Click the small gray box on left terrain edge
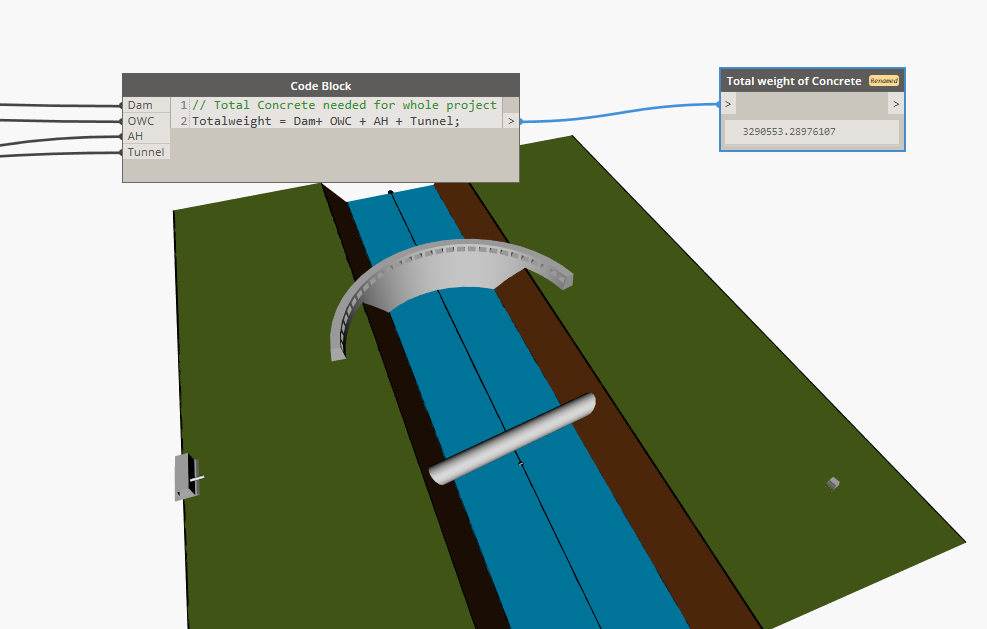 [x=188, y=477]
